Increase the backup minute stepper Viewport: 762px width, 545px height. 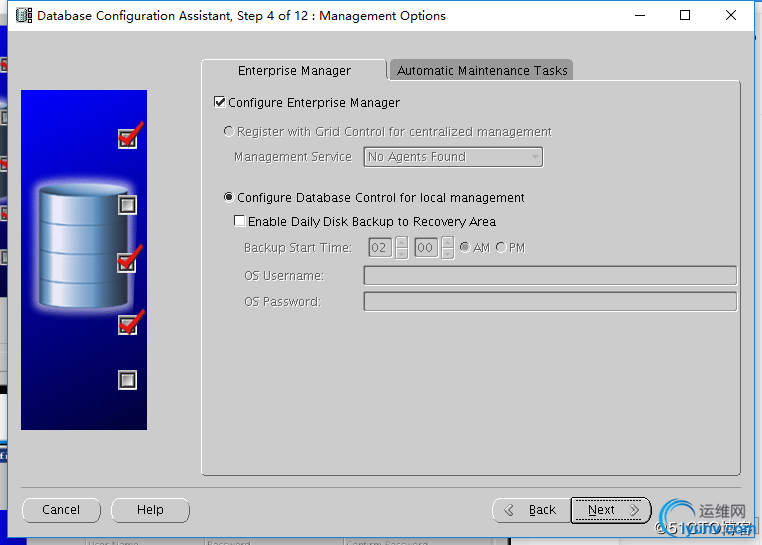[448, 242]
